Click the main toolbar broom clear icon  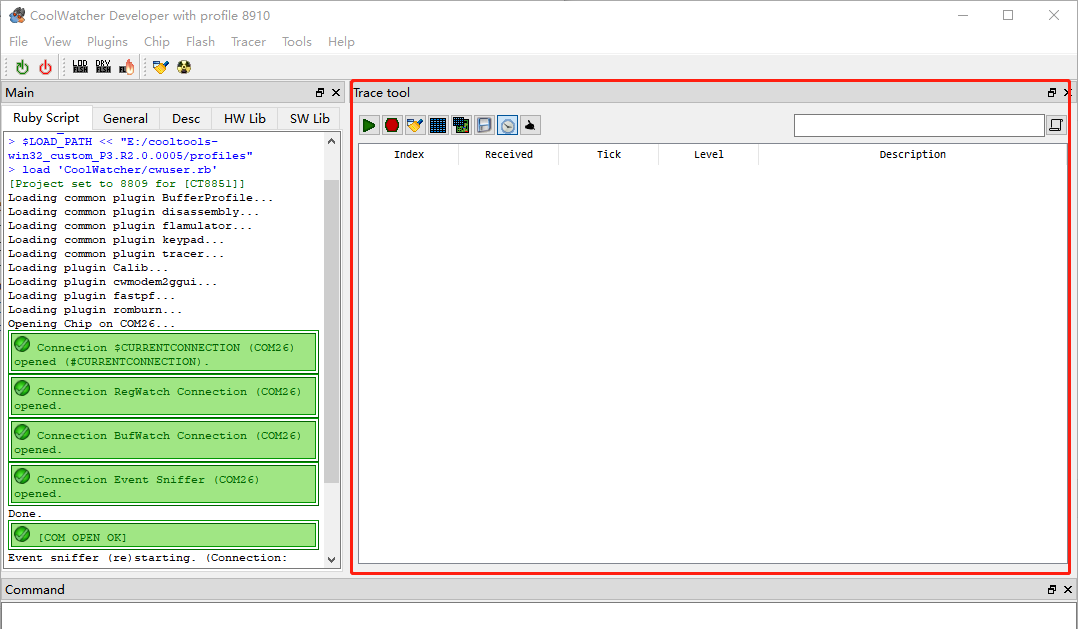[161, 67]
